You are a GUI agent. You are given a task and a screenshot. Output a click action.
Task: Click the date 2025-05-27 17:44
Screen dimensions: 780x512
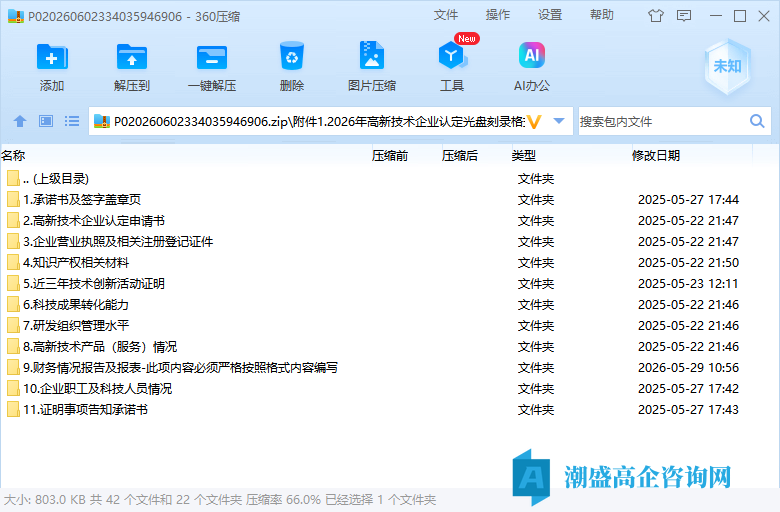688,200
